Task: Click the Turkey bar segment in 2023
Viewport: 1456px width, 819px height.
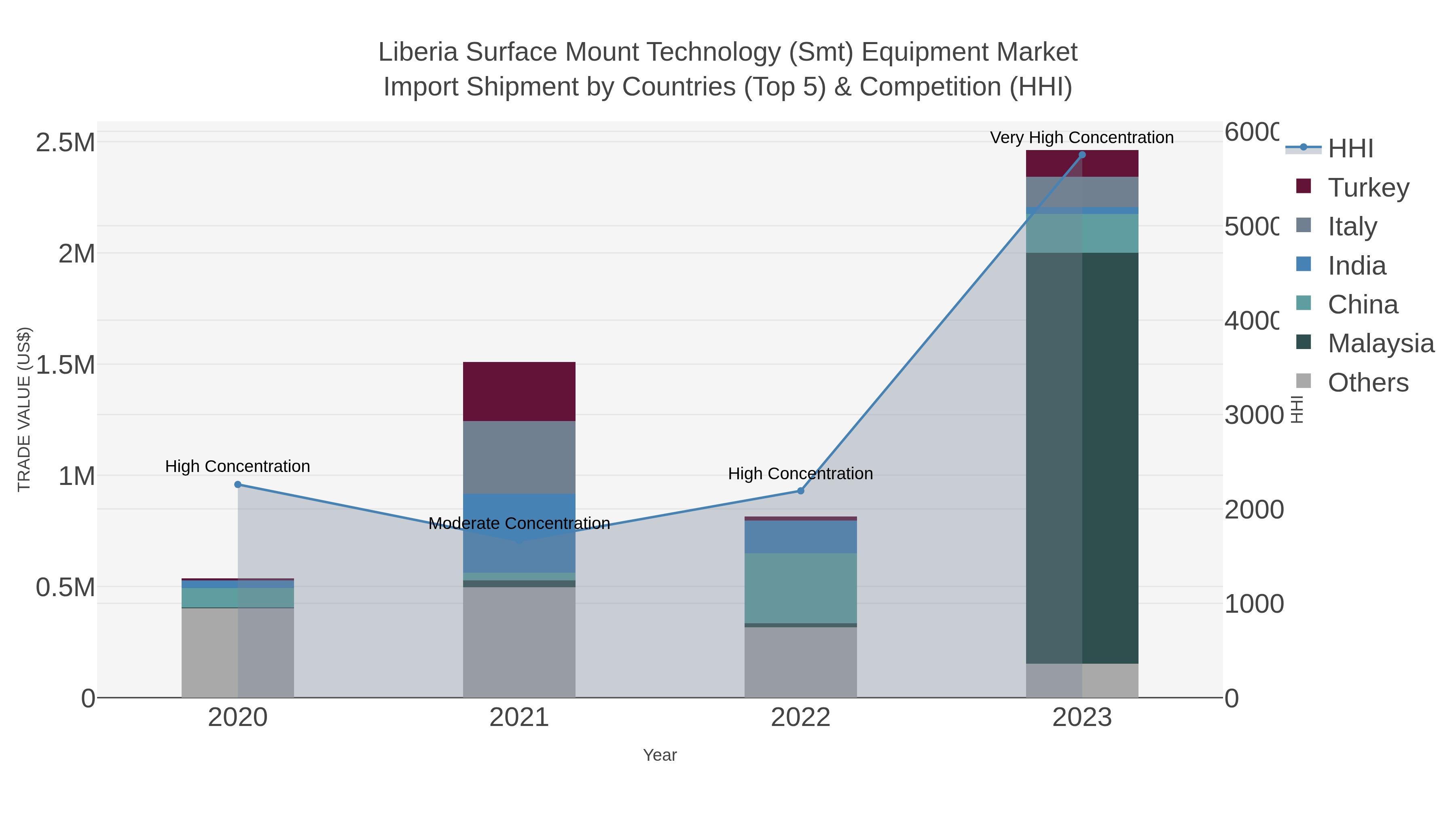Action: [1082, 163]
